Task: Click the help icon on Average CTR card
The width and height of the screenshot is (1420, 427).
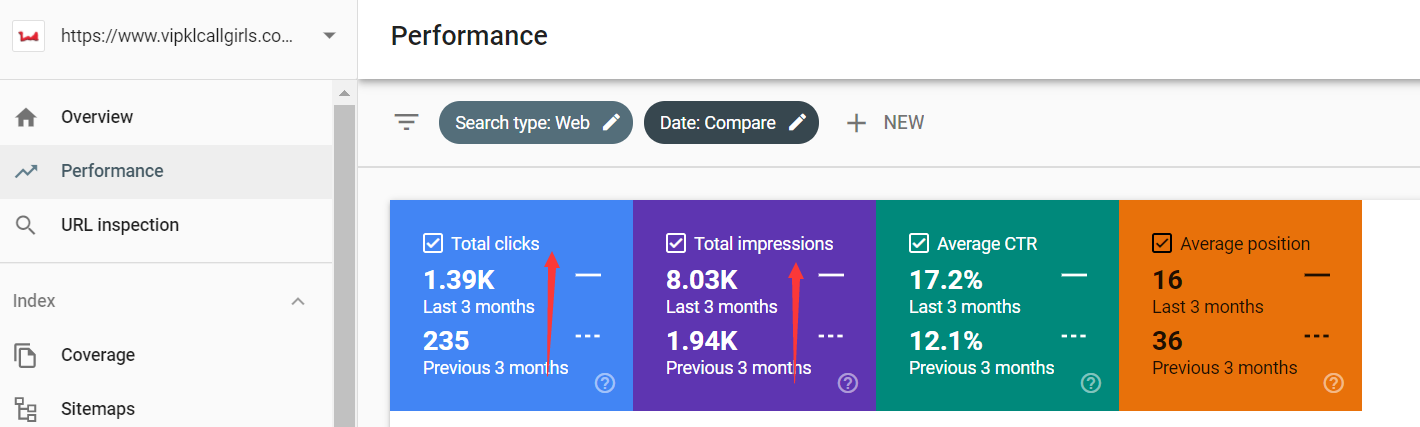Action: pos(1091,383)
